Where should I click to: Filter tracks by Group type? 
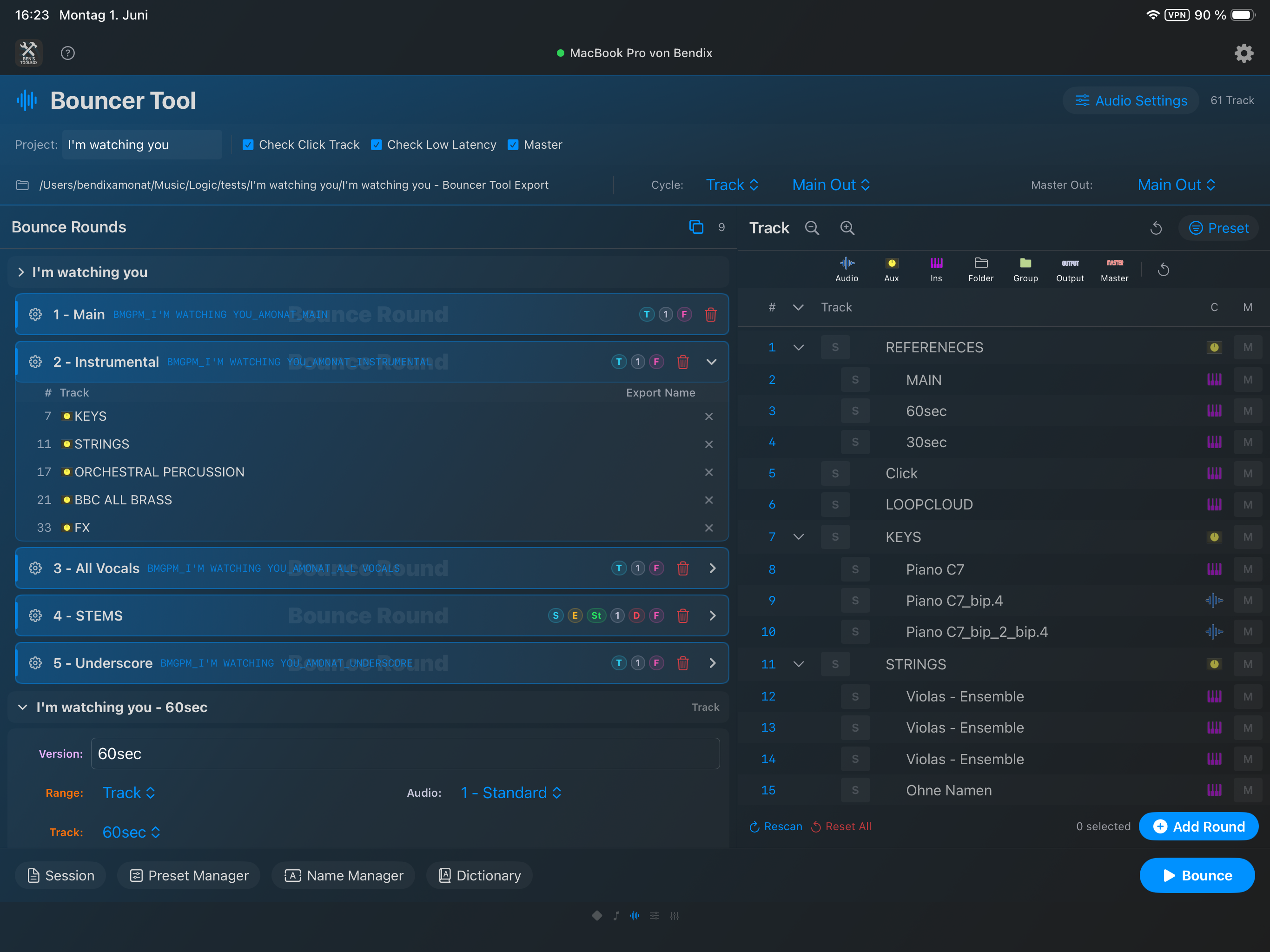coord(1026,269)
